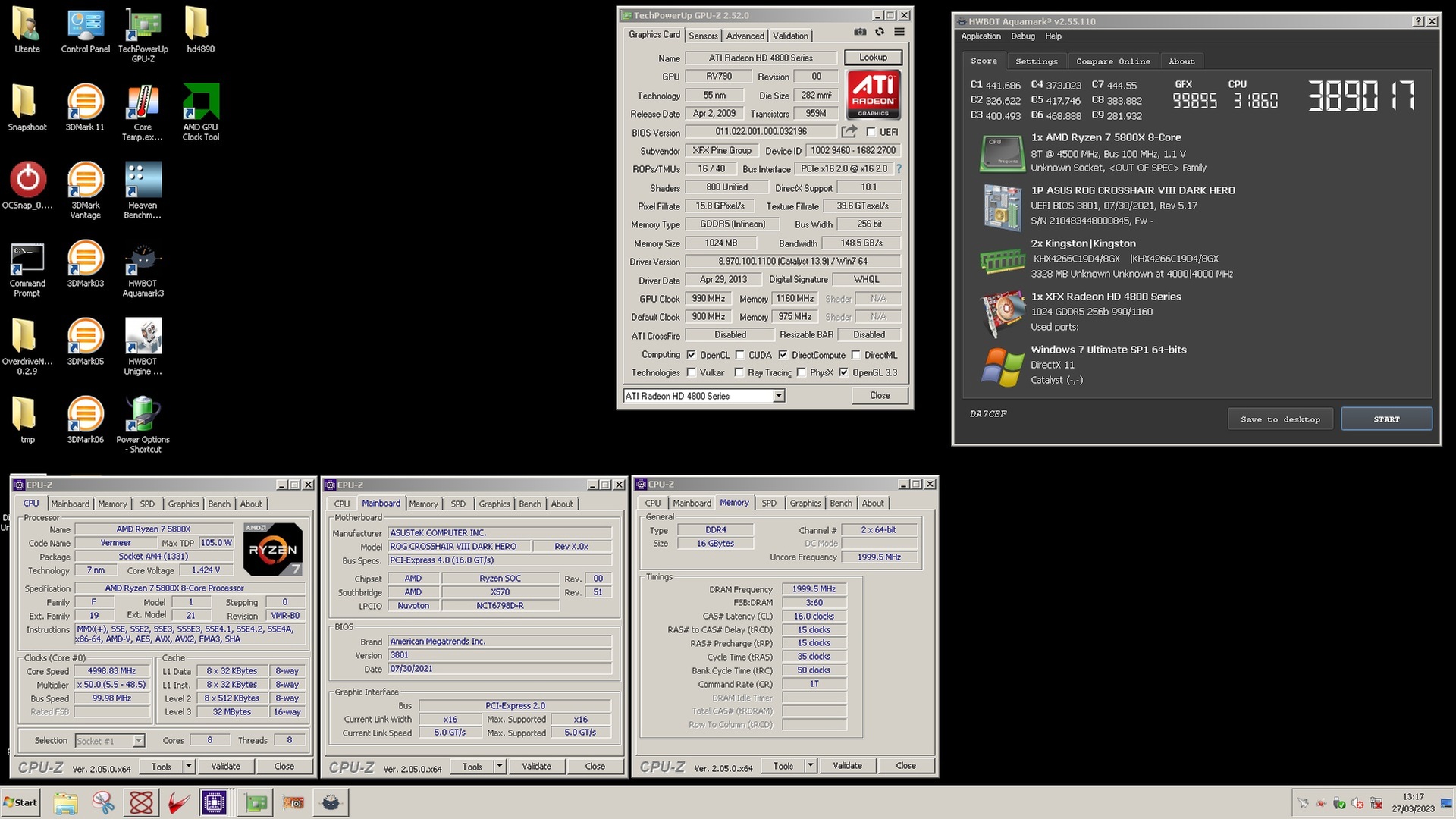The image size is (1456, 819).
Task: Click the CPU-Z purple chip taskbar icon
Action: 214,802
